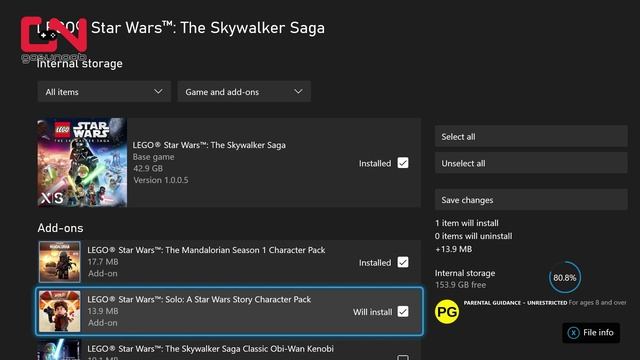Screen dimensions: 640x360
Task: Toggle Solo Character Pack Will install checkbox
Action: 403,312
